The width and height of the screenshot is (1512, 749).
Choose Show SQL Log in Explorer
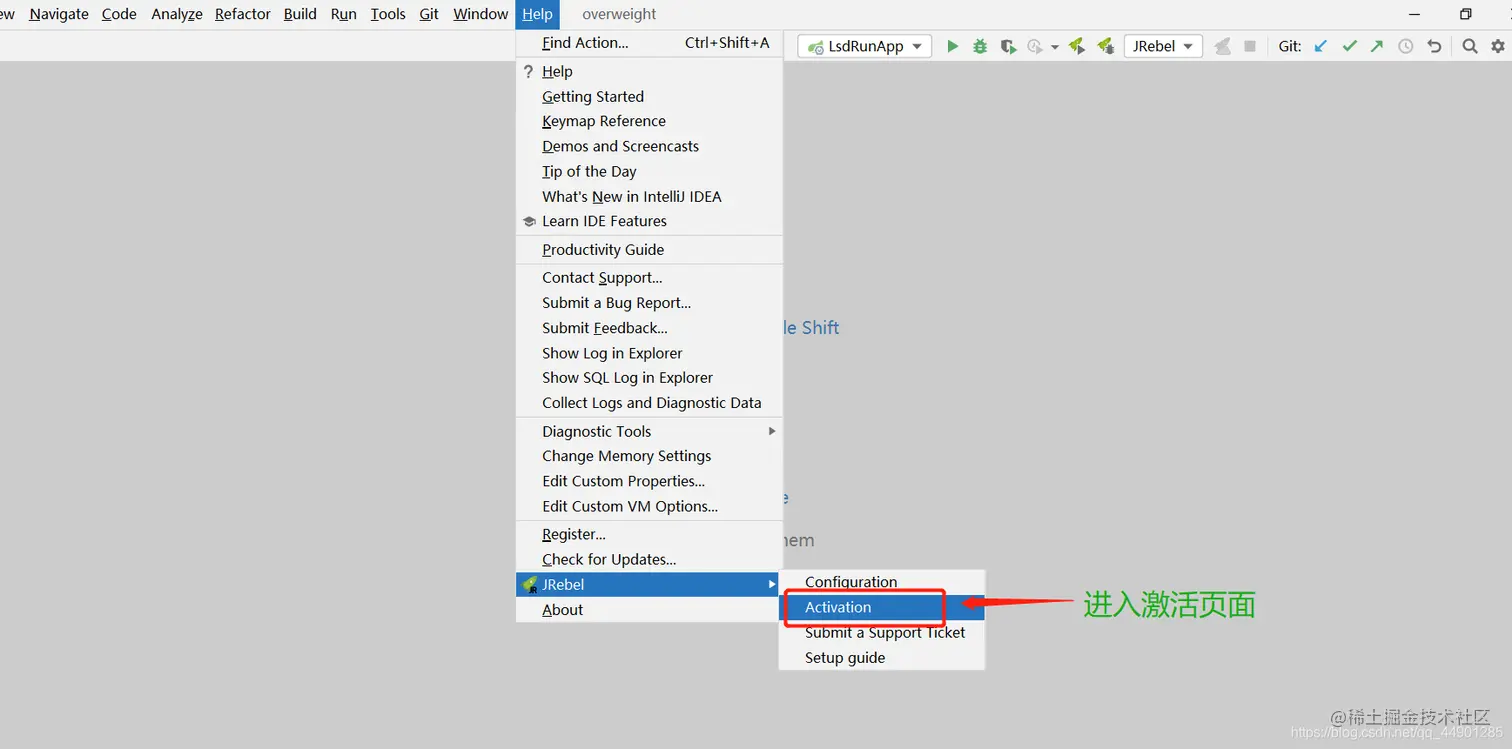click(x=648, y=377)
